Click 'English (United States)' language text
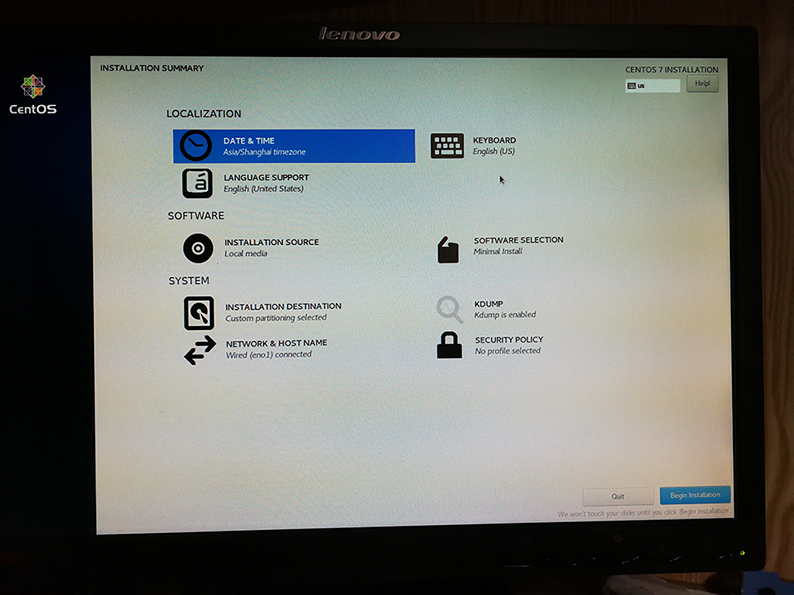 pos(264,189)
